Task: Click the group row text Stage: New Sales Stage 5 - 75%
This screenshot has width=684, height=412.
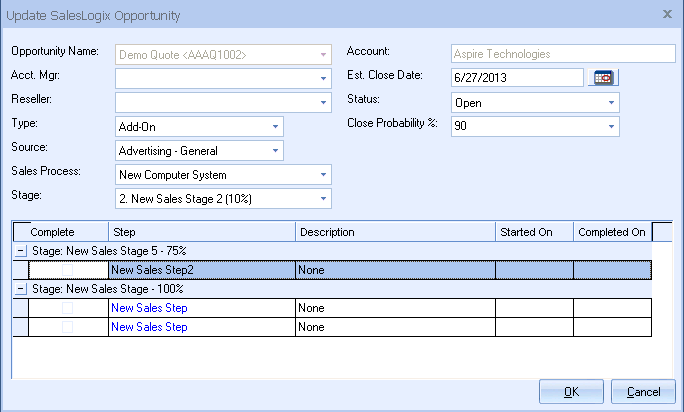Action: point(109,251)
